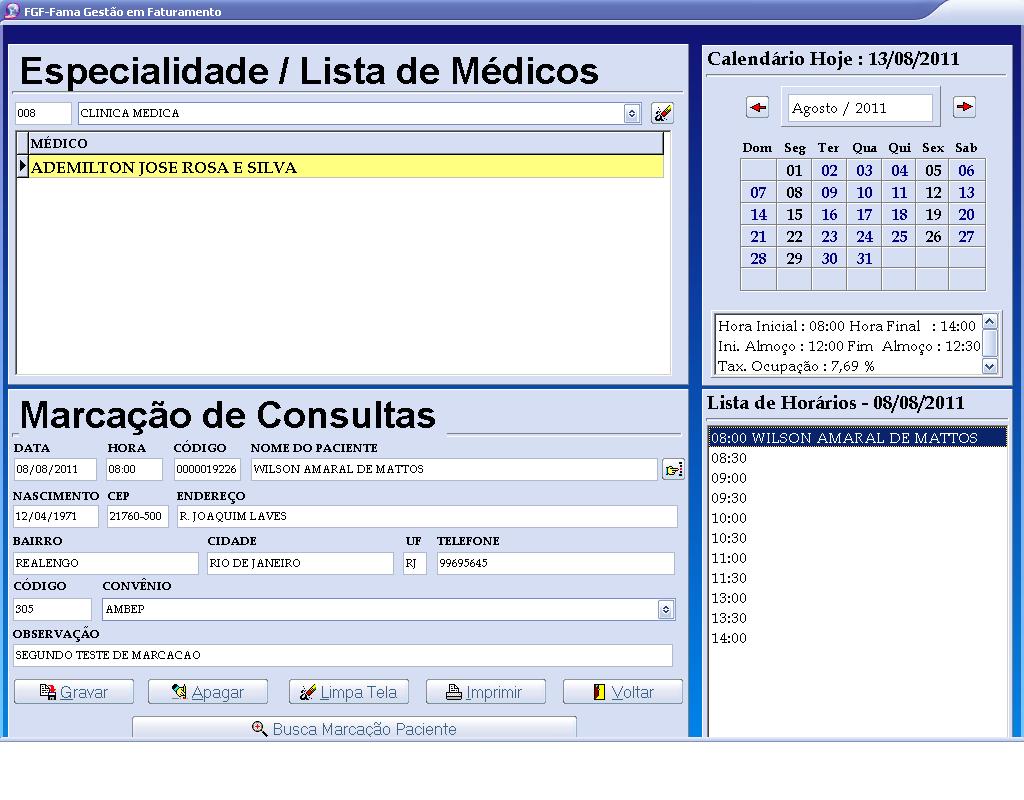The width and height of the screenshot is (1024, 800).
Task: Select calendar day 24
Action: [x=864, y=236]
